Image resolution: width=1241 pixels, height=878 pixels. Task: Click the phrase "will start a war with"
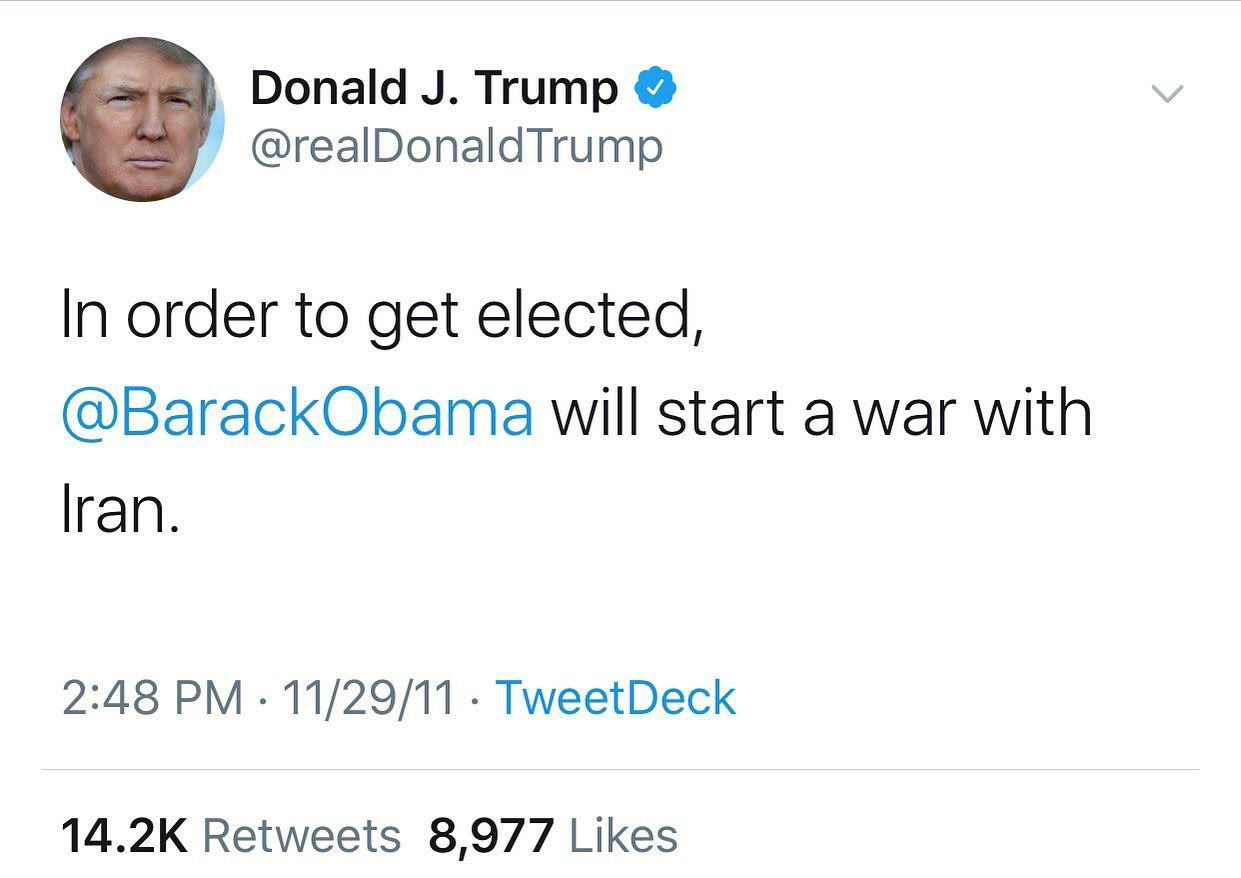(x=821, y=412)
